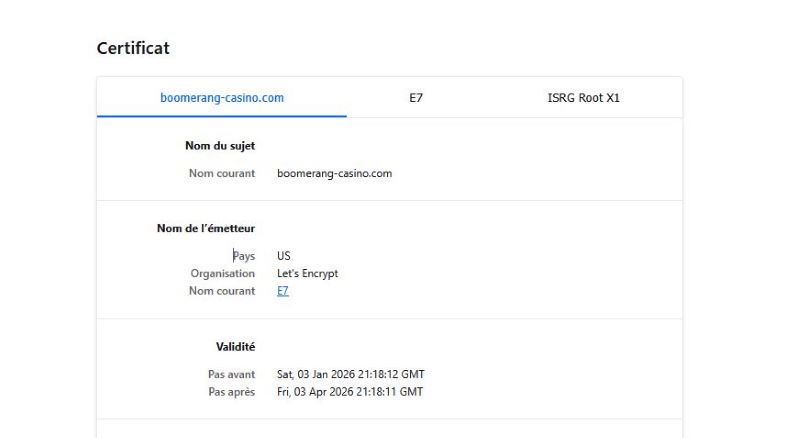Viewport: 800px width, 438px height.
Task: Click 'Nom courant' label under Nom du sujet
Action: pos(222,174)
